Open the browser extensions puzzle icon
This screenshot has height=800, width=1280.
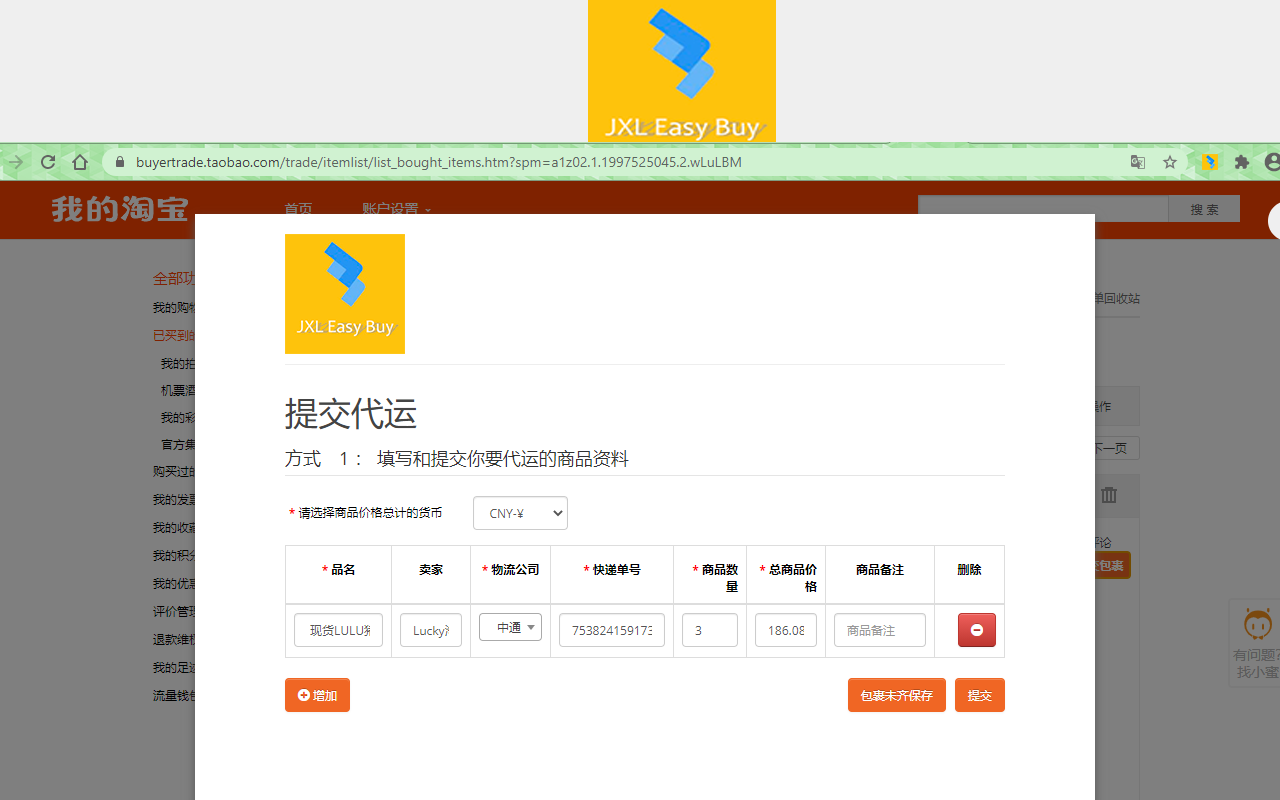[1242, 162]
